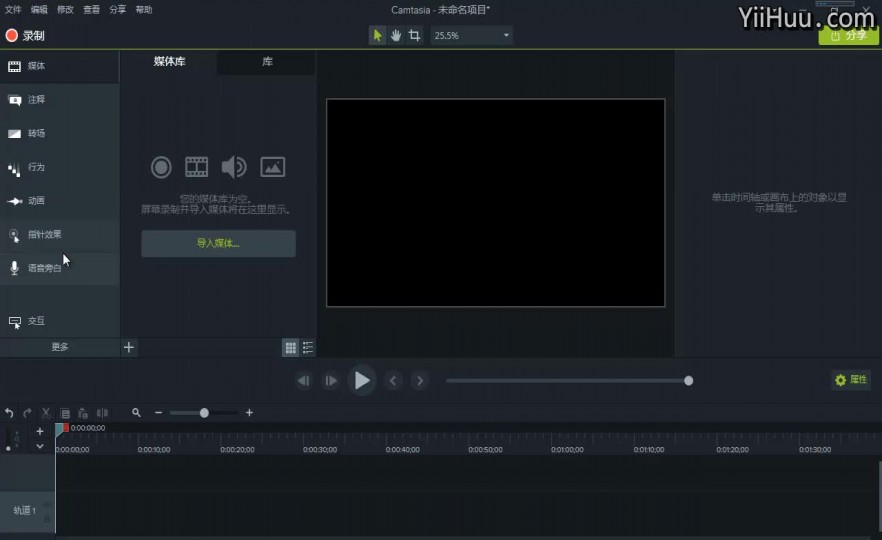Screen dimensions: 882x540
Task: Click the timeline magnifier zoom icon
Action: 136,413
